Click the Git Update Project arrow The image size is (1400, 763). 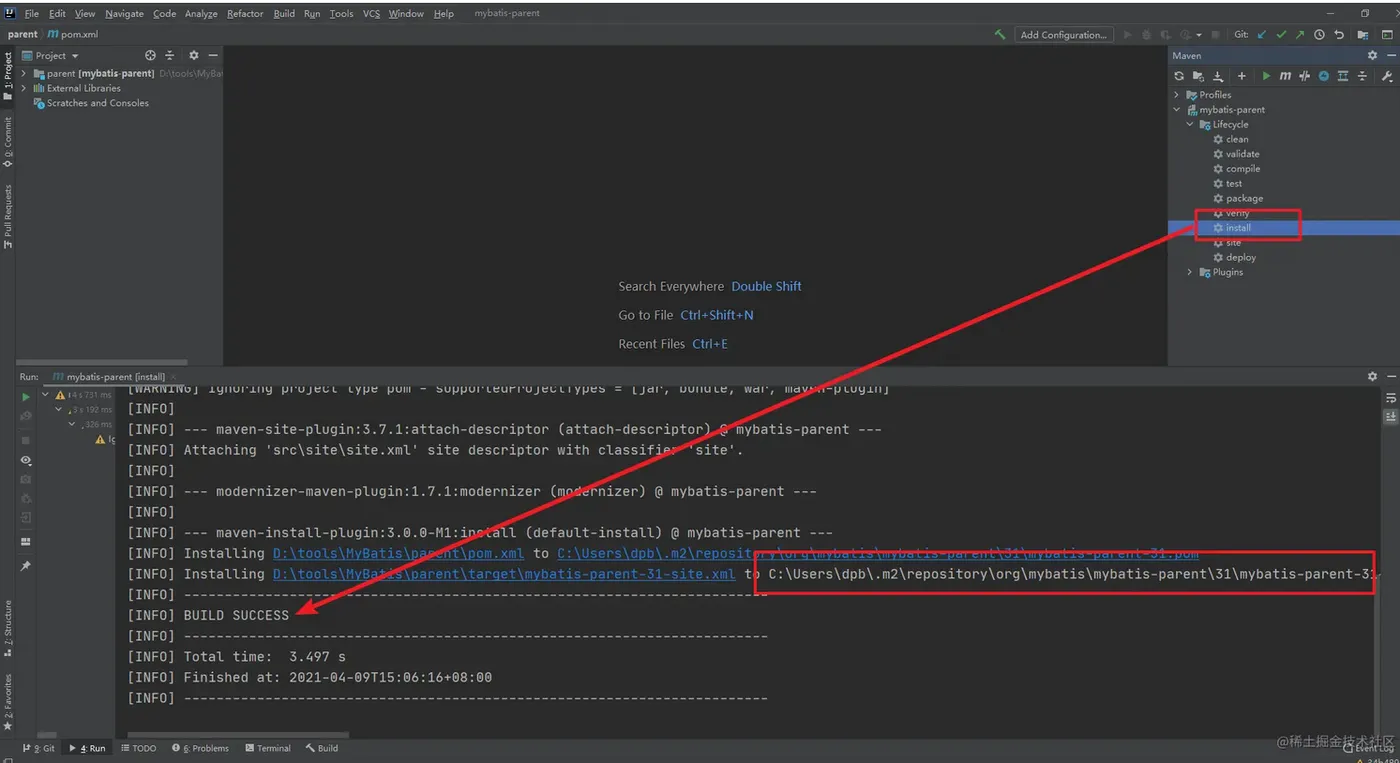(x=1262, y=34)
